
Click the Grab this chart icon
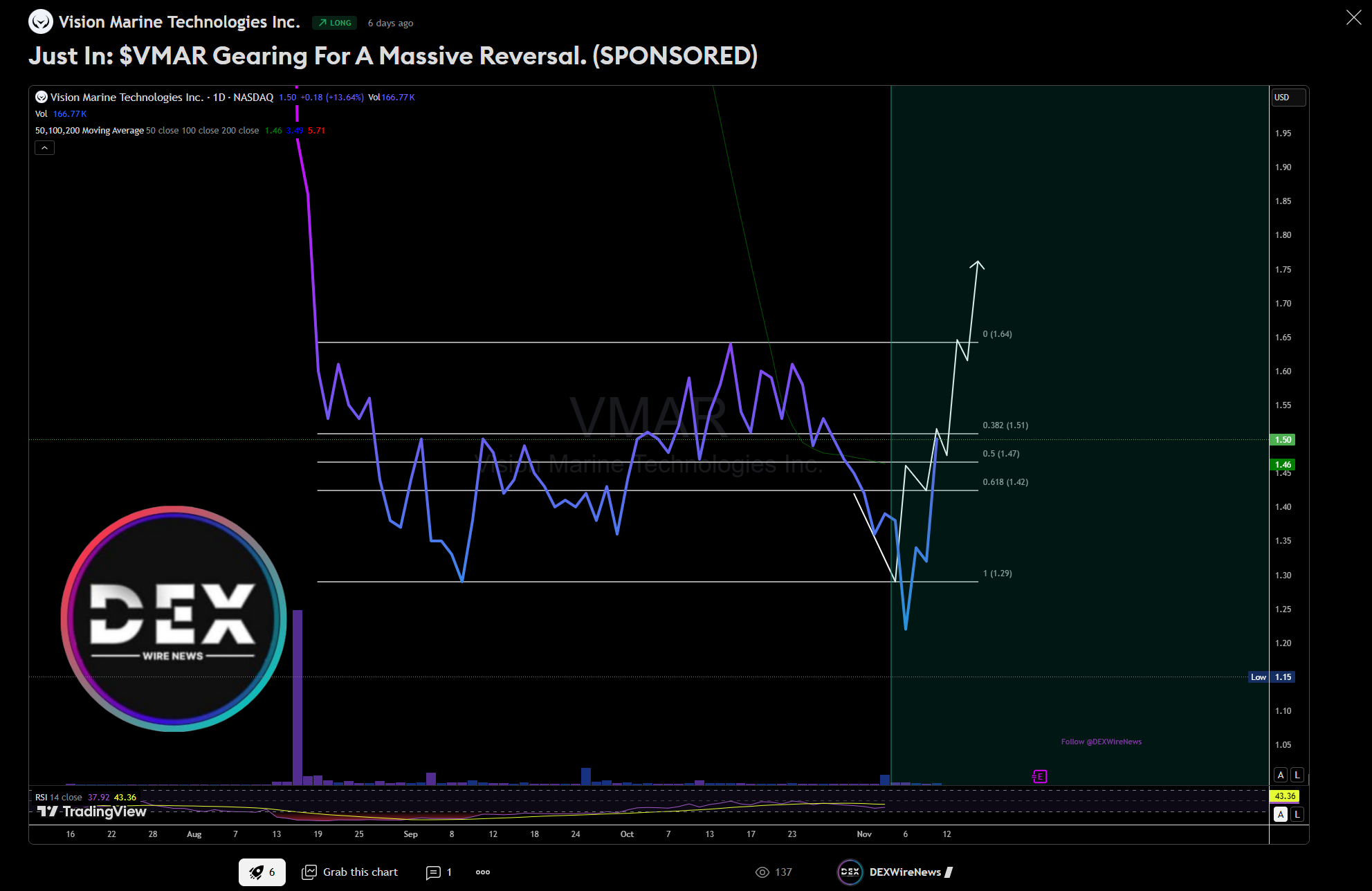(309, 872)
